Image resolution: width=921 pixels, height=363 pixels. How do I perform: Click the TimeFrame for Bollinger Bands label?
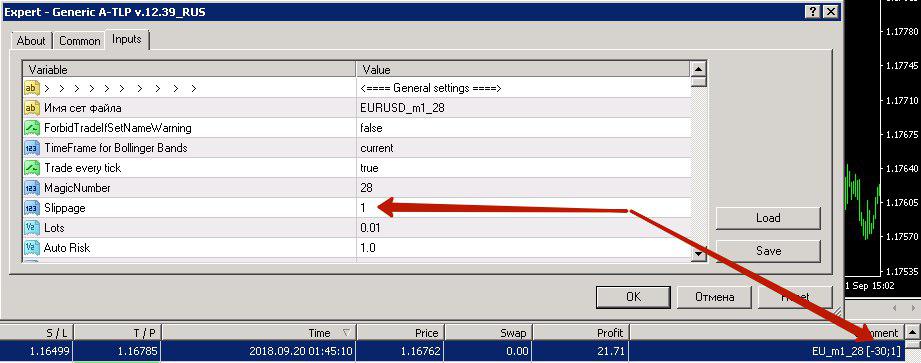115,147
